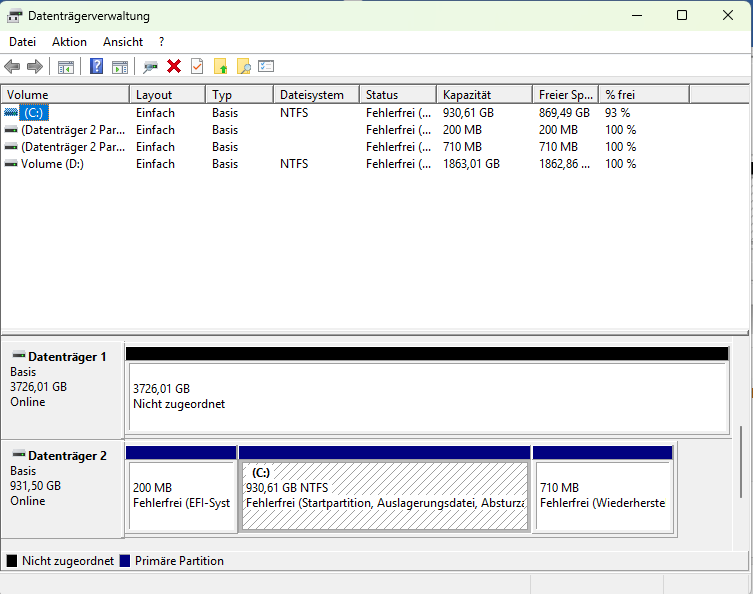Click the 869,49 GB free space cell

point(564,113)
